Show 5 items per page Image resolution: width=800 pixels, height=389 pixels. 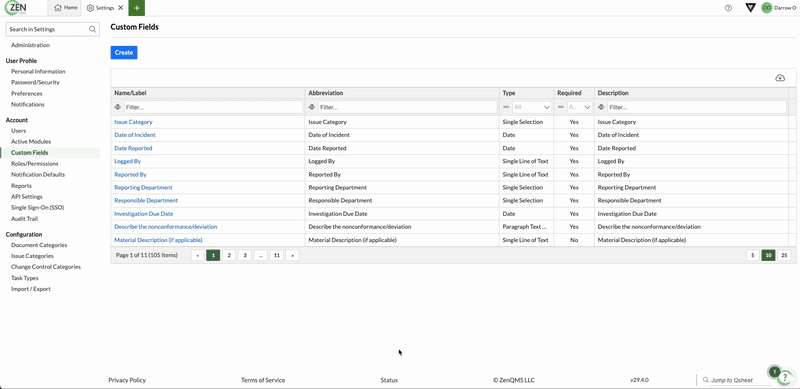[x=753, y=255]
